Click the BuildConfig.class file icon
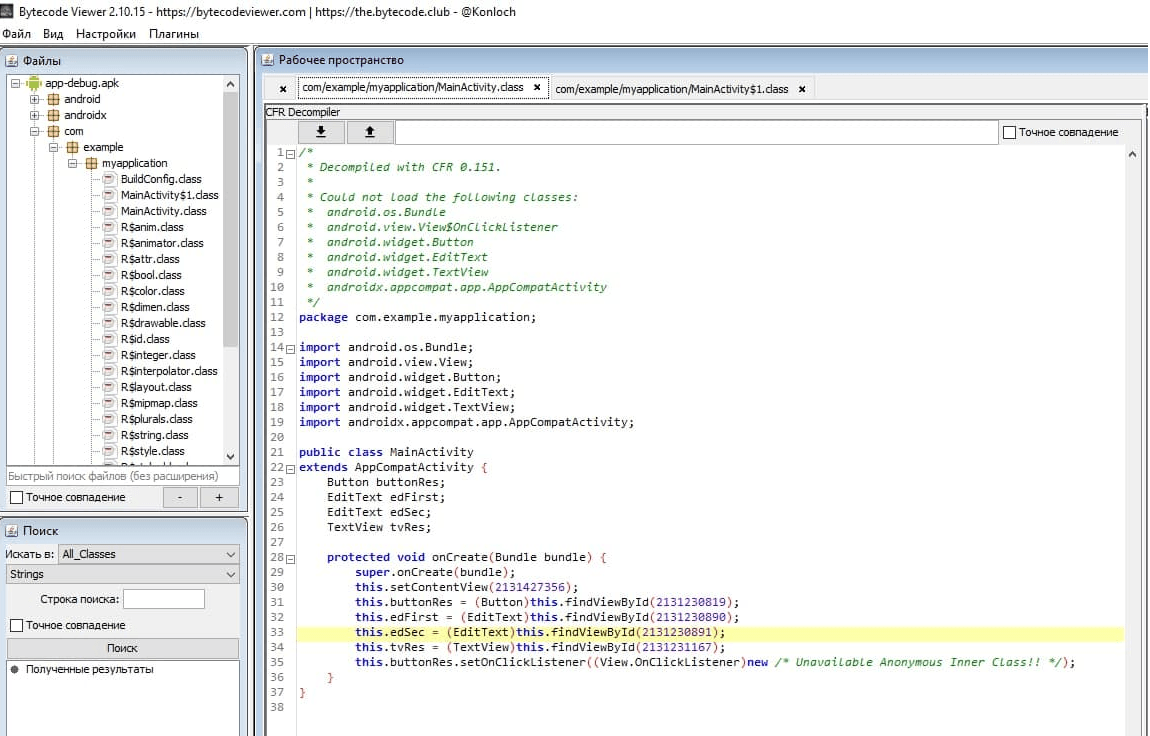Viewport: 1150px width, 736px height. [109, 179]
